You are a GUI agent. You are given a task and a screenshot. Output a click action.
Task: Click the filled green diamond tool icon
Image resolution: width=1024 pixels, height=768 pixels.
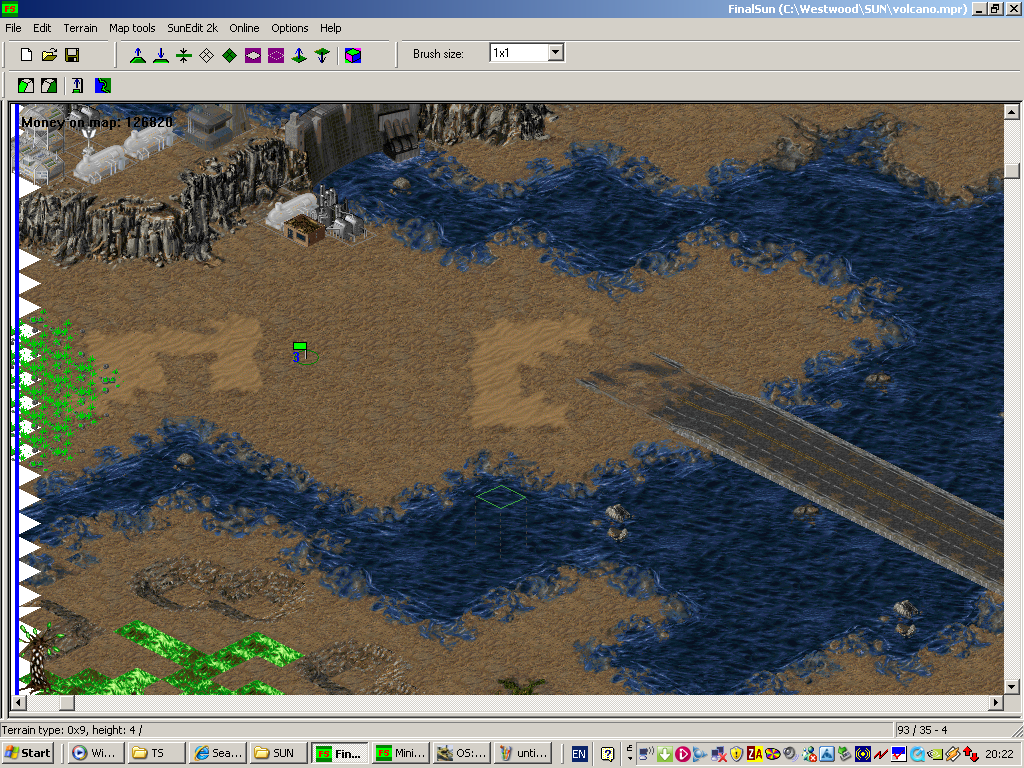(x=229, y=56)
